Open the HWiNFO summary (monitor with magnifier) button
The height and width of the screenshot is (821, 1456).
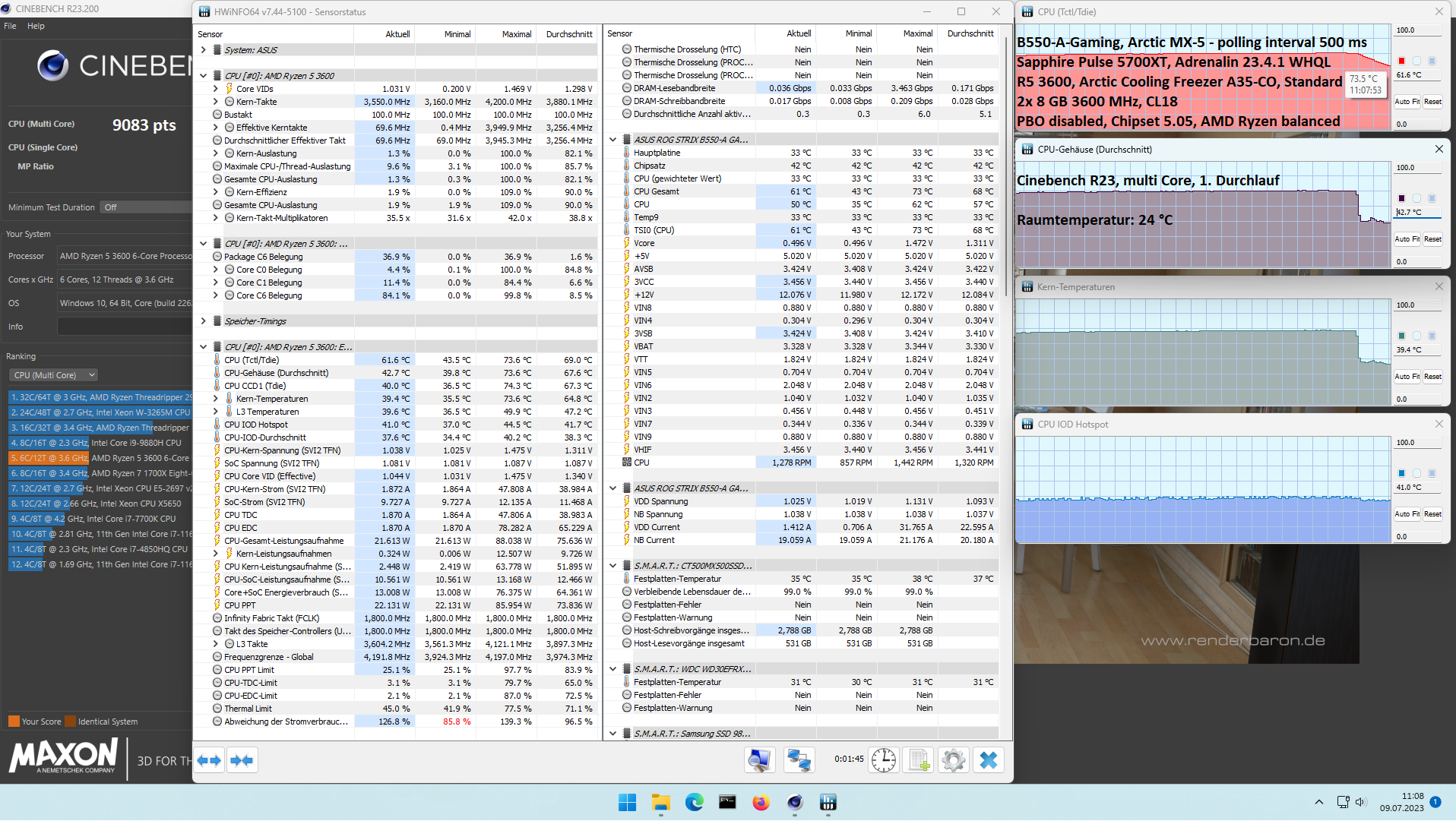759,760
